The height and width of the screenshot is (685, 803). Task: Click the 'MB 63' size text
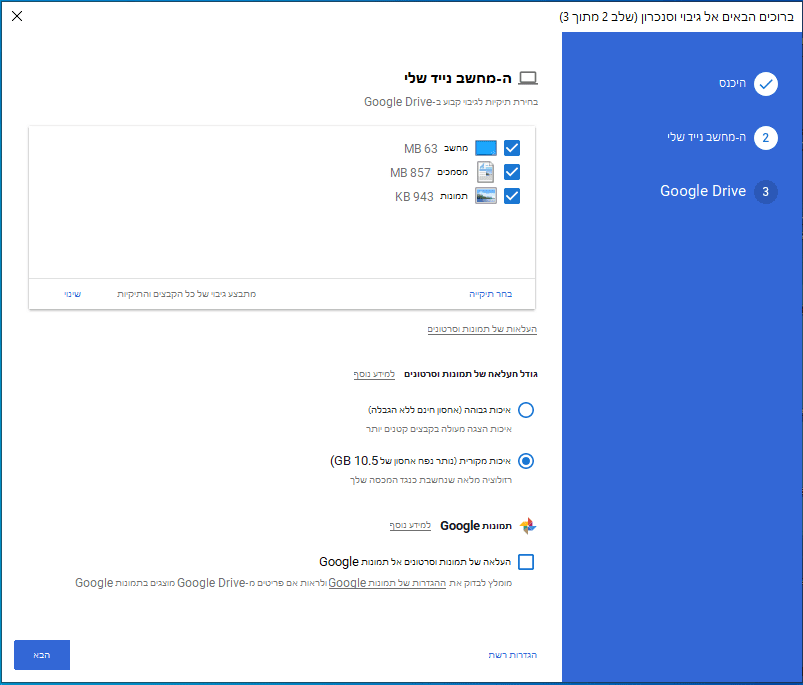pyautogui.click(x=420, y=148)
